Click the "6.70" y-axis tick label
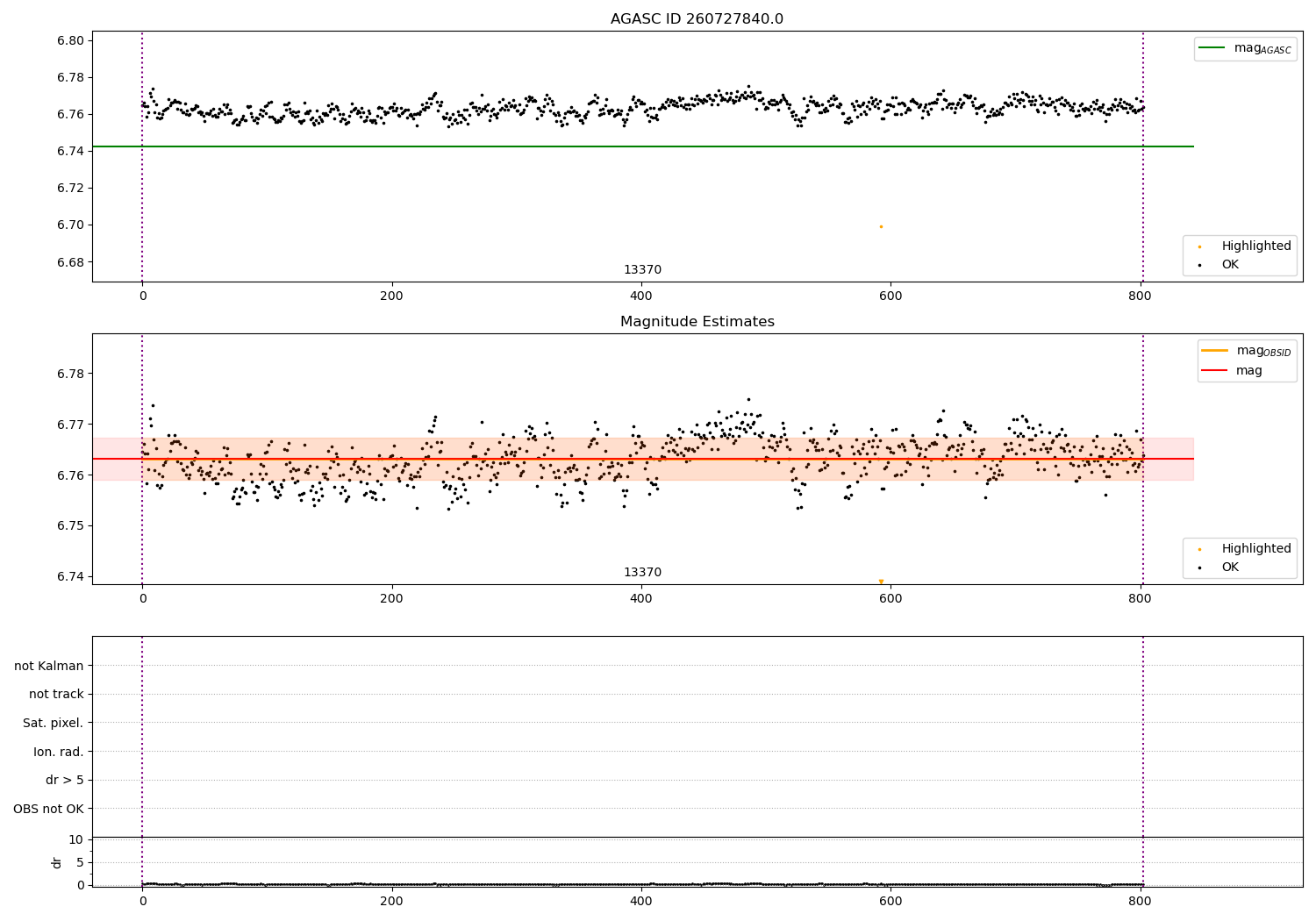1316x921 pixels. point(70,225)
